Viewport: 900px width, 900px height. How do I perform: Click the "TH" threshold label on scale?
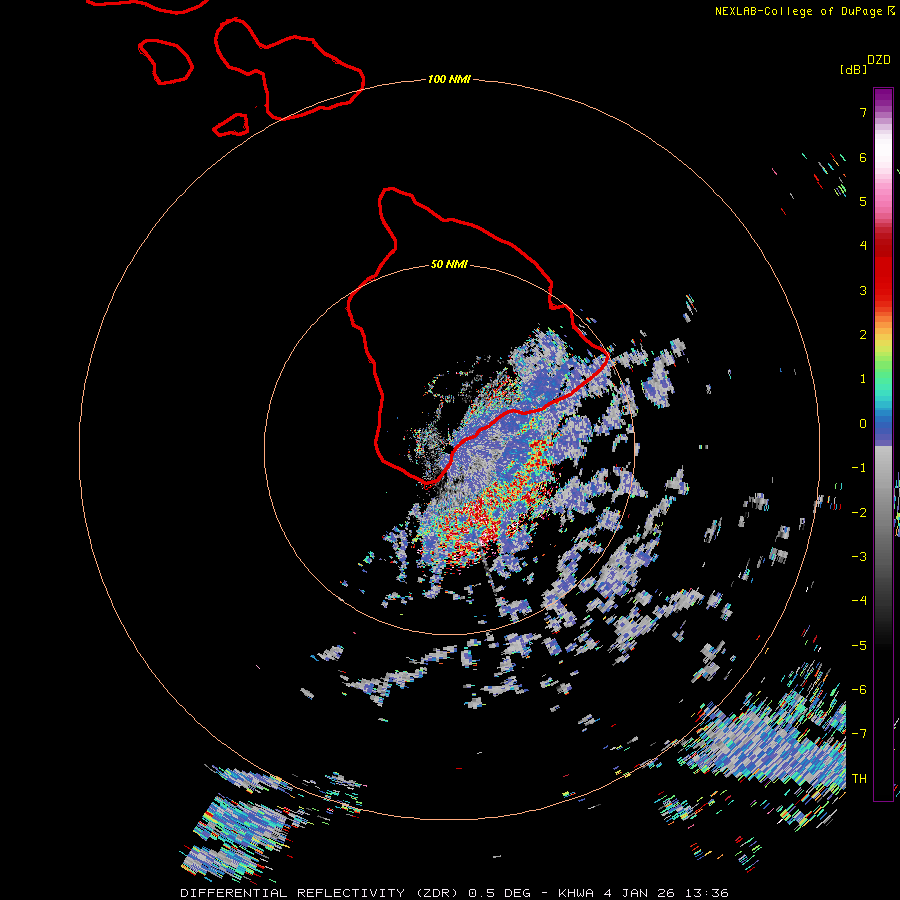tap(859, 779)
